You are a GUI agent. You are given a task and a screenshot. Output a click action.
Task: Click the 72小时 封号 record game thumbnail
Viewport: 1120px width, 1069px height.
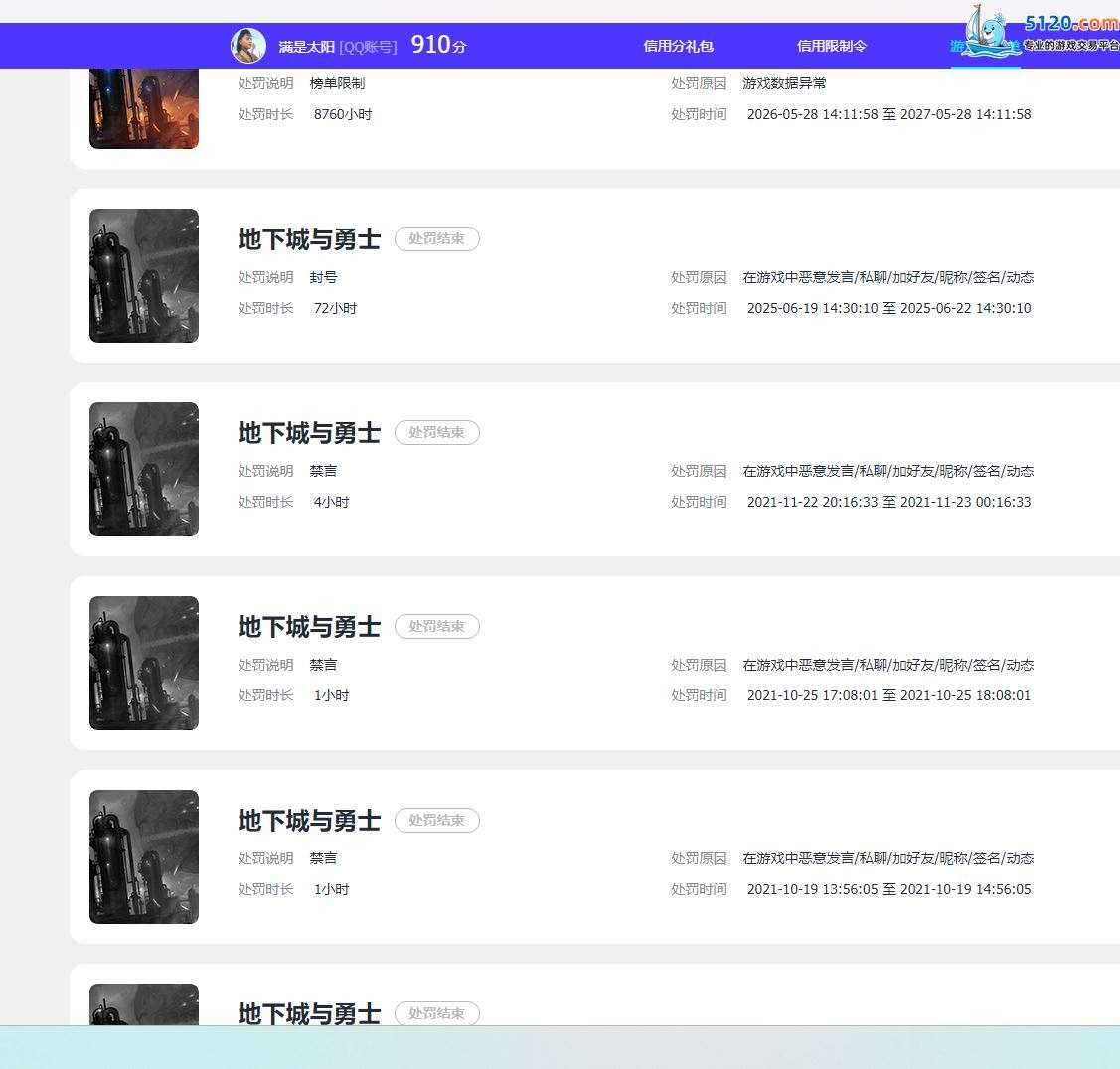[143, 275]
